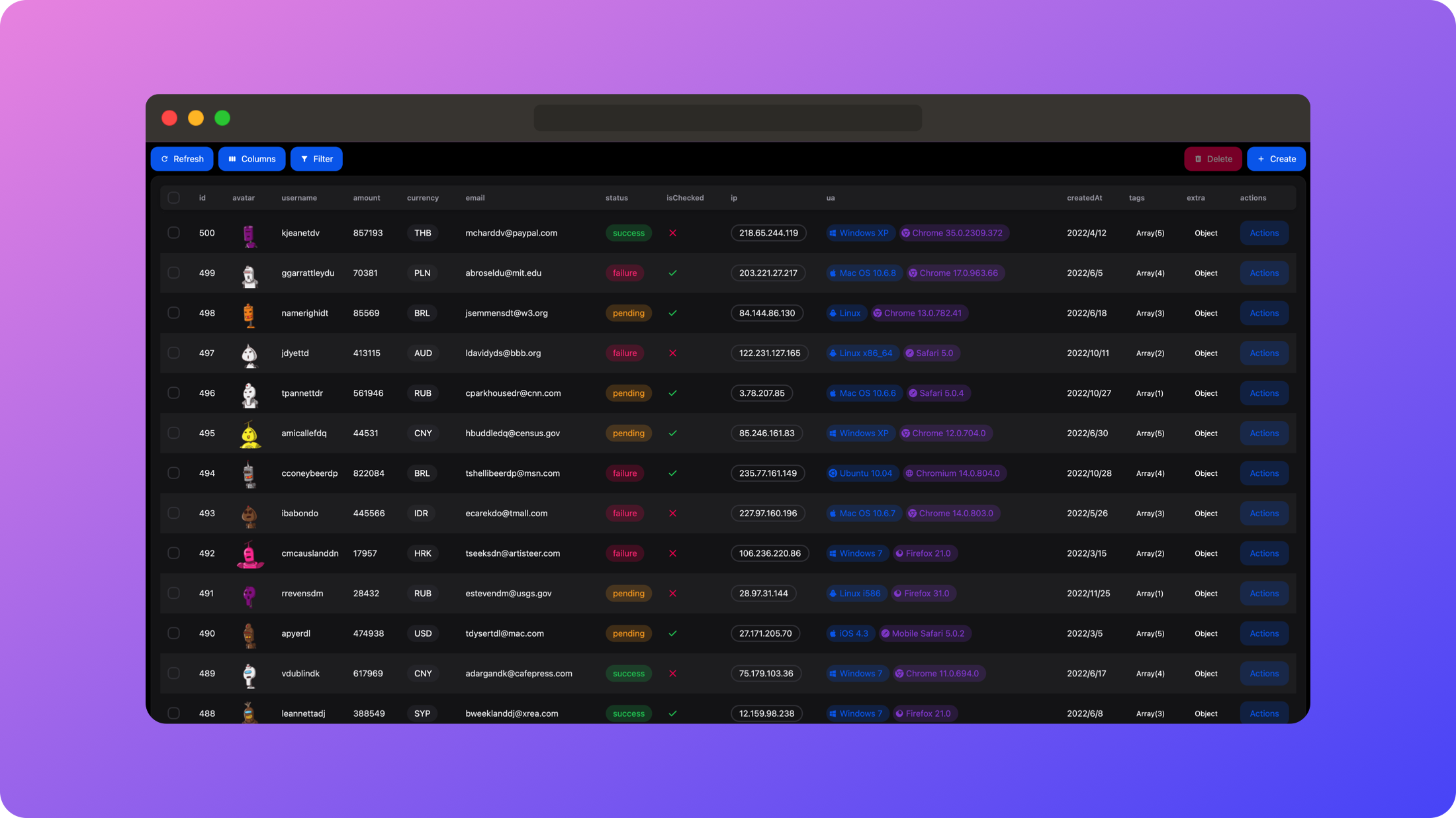Tick the checkbox for row 491
The height and width of the screenshot is (818, 1456).
pos(173,593)
